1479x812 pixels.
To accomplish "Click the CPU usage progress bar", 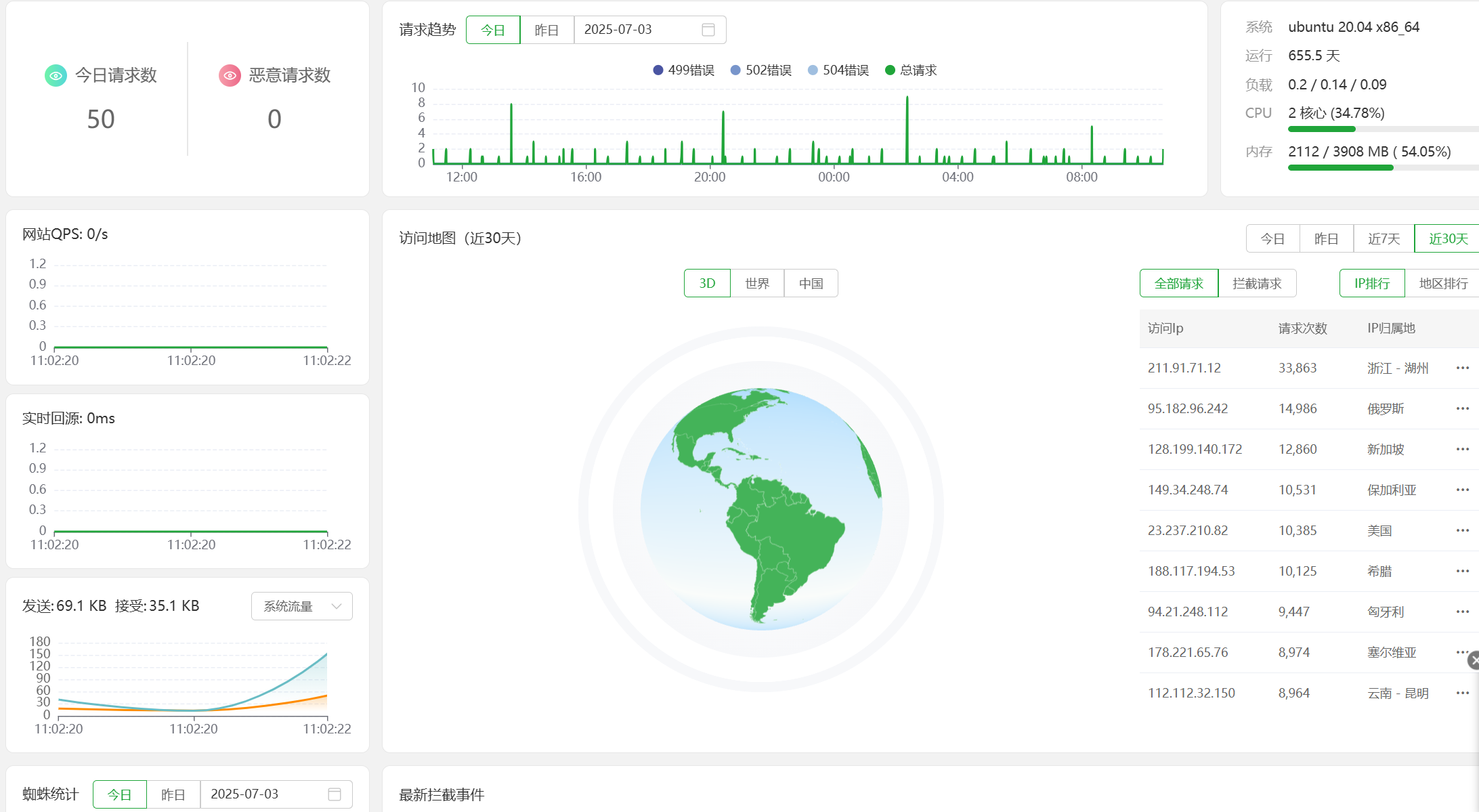I will [x=1384, y=129].
